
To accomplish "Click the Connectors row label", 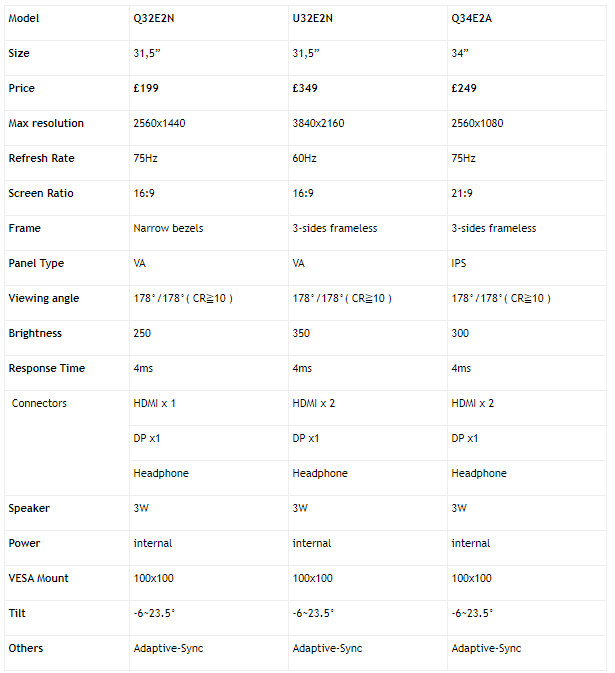I will point(39,403).
